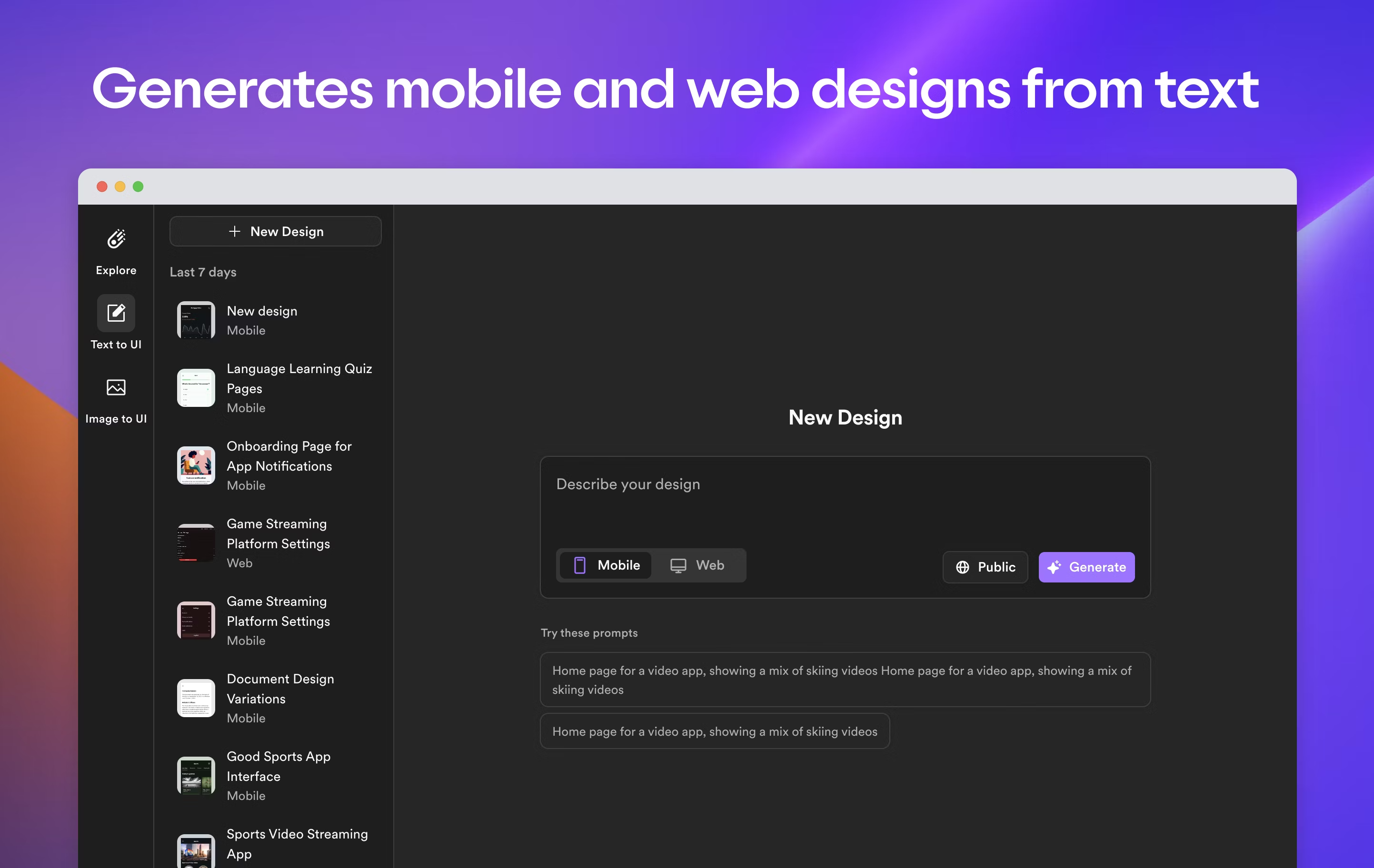Open Good Sports App Interface thumbnail
This screenshot has width=1374, height=868.
(x=196, y=776)
